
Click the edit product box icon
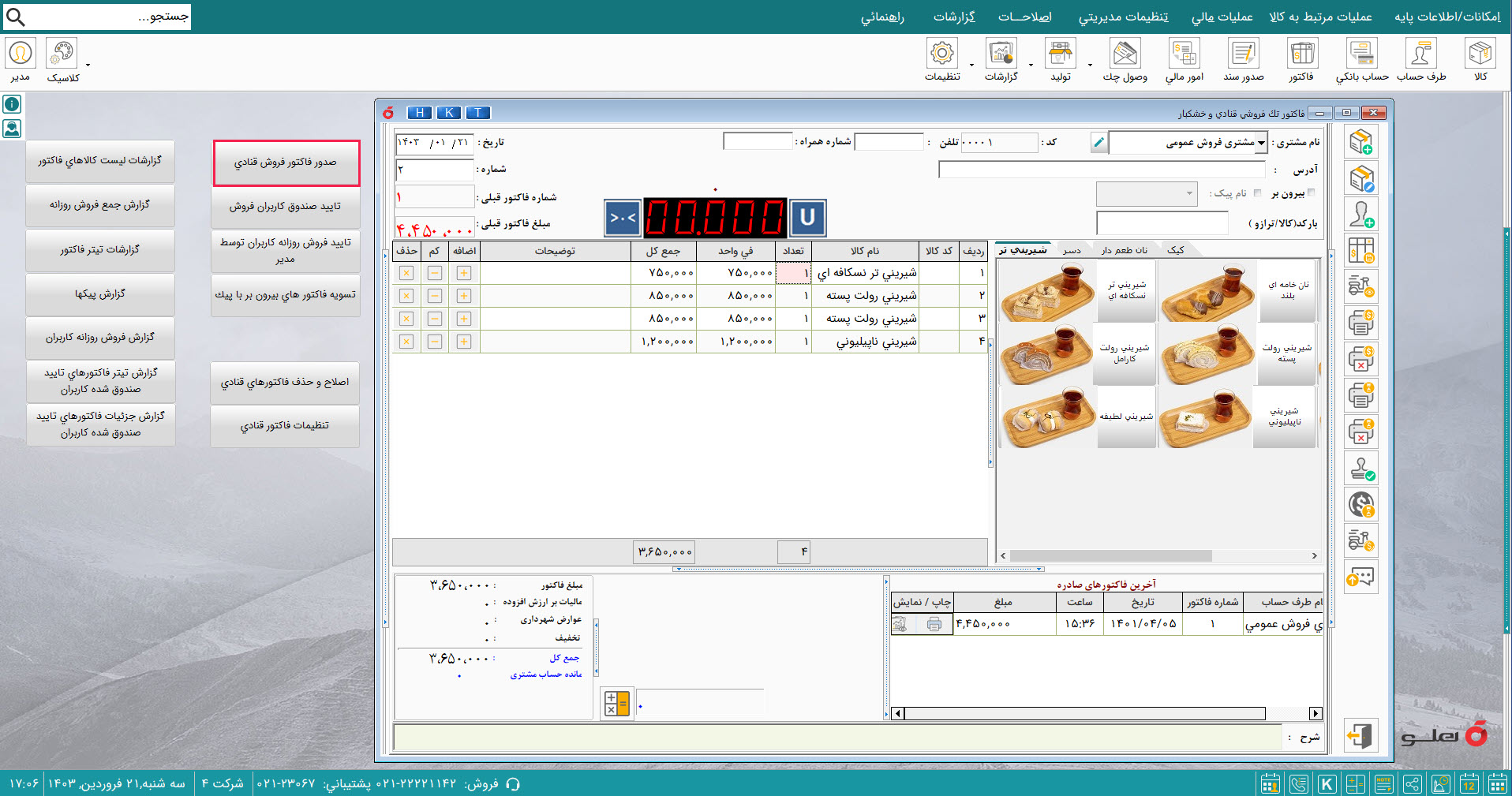1361,178
